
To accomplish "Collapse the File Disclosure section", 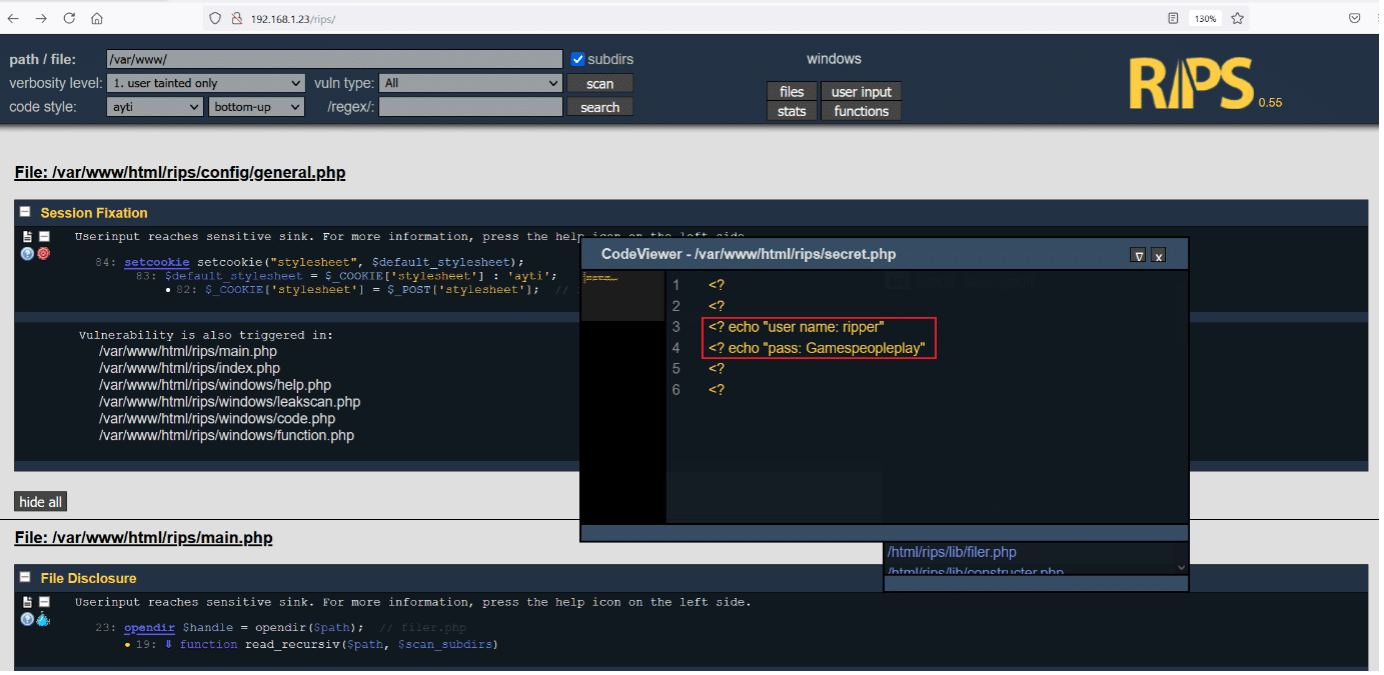I will 25,577.
